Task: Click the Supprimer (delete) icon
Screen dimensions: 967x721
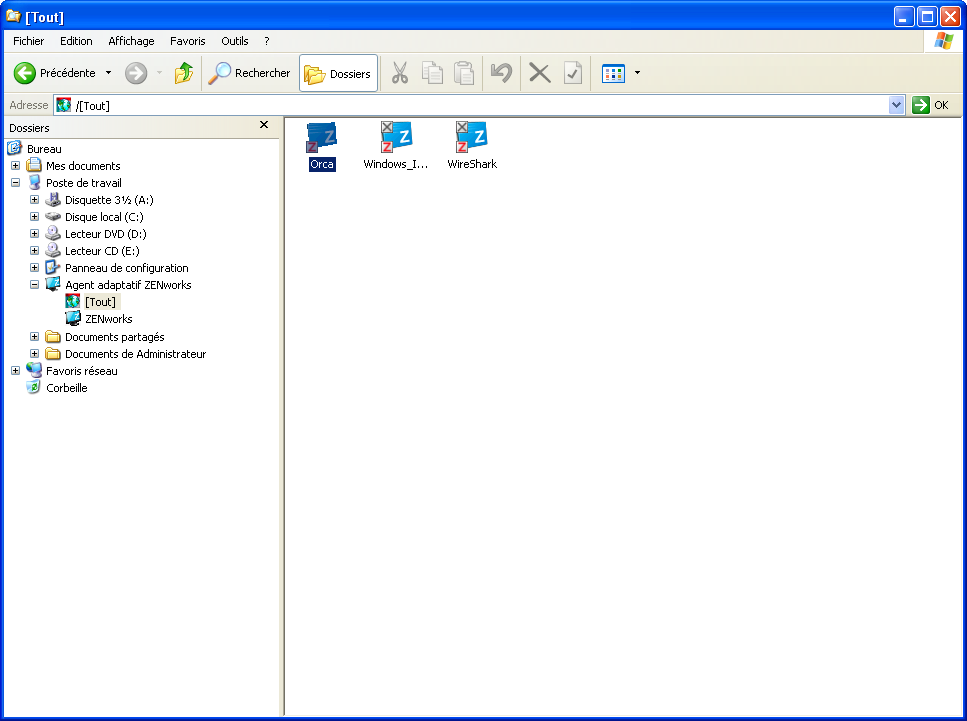Action: (x=537, y=72)
